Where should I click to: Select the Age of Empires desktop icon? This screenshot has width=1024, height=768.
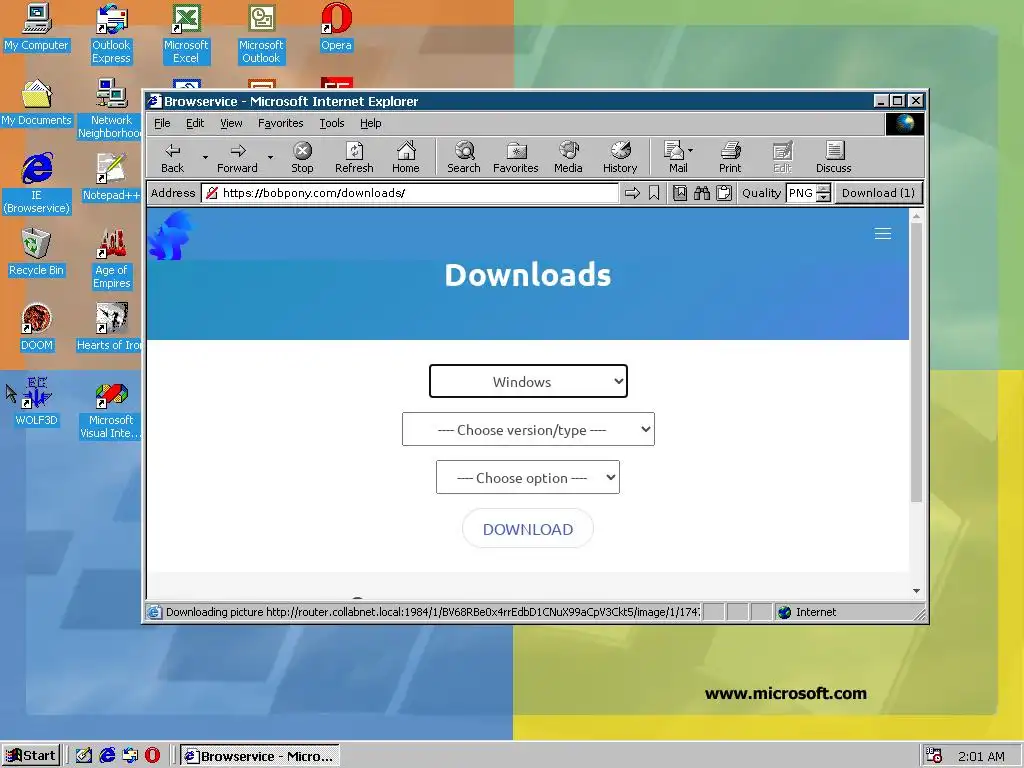tap(111, 259)
